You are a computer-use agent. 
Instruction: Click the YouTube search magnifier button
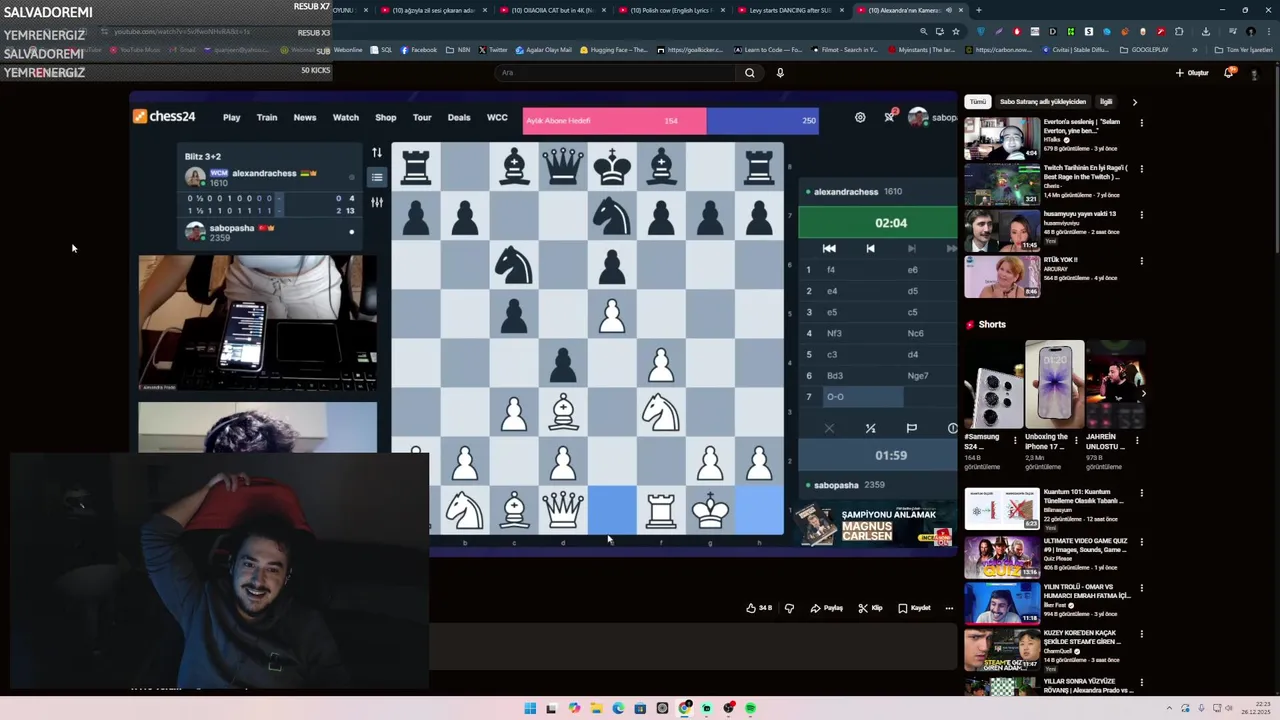(x=749, y=72)
